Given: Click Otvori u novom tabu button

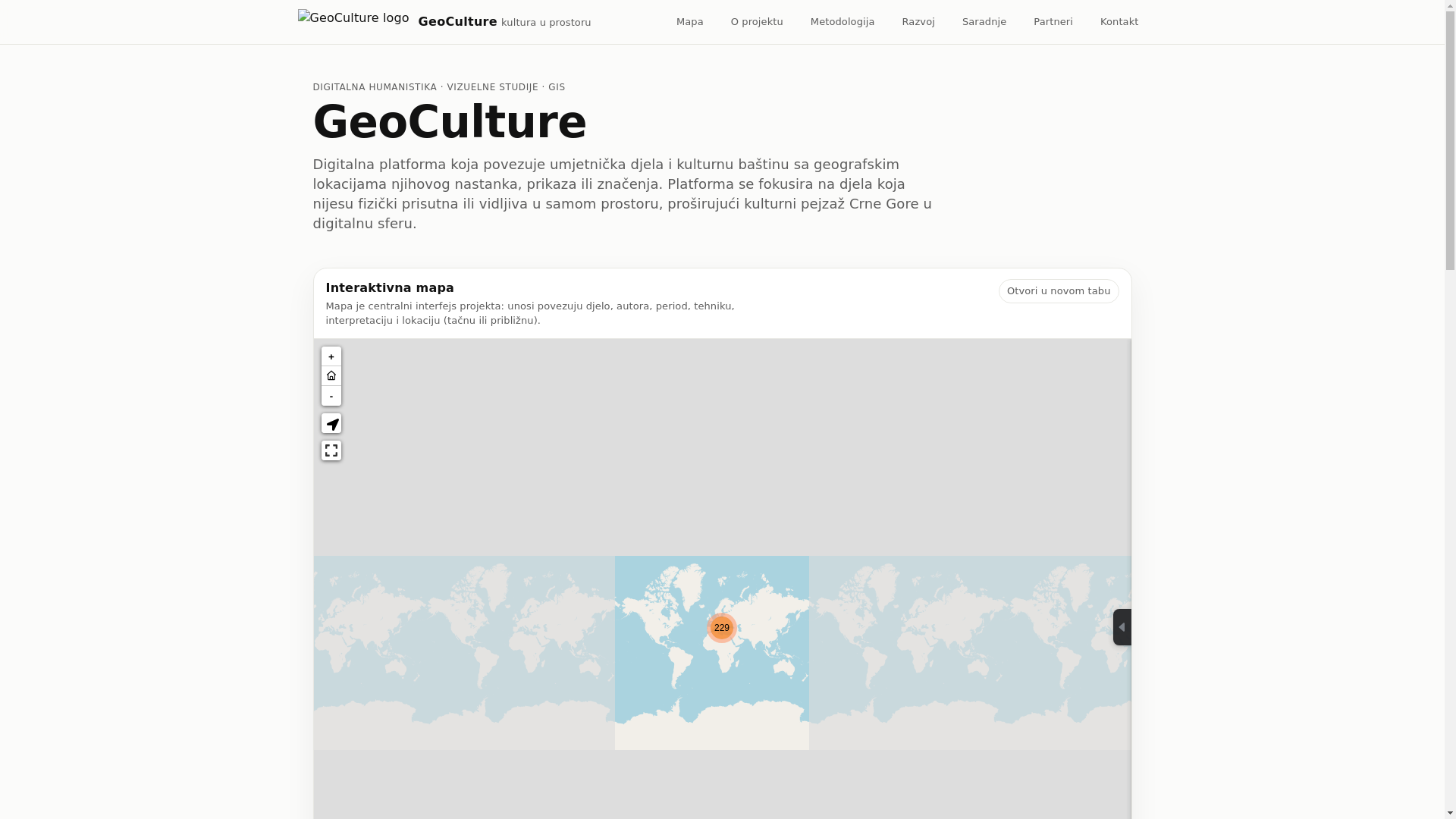Looking at the screenshot, I should (1058, 291).
